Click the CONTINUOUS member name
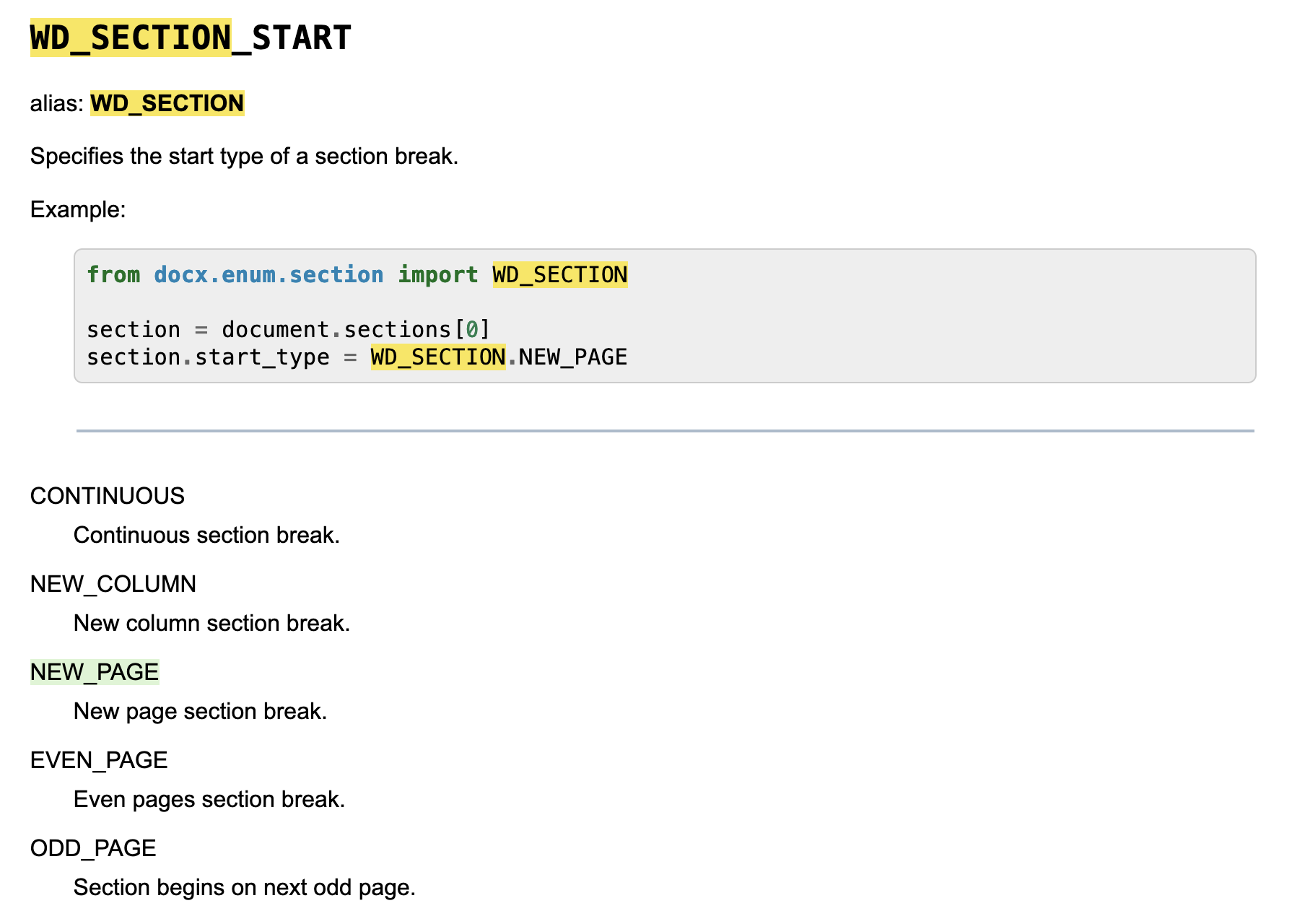The width and height of the screenshot is (1292, 924). pos(108,496)
